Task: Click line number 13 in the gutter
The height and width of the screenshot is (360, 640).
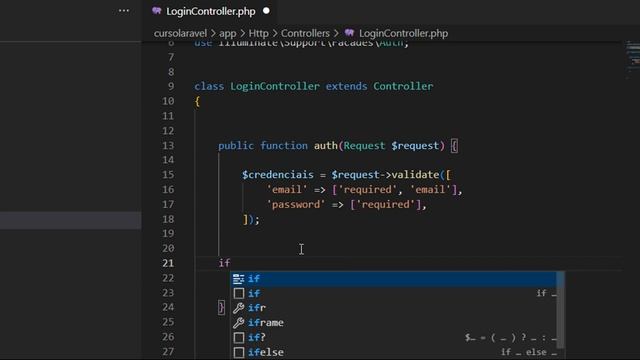Action: point(168,146)
